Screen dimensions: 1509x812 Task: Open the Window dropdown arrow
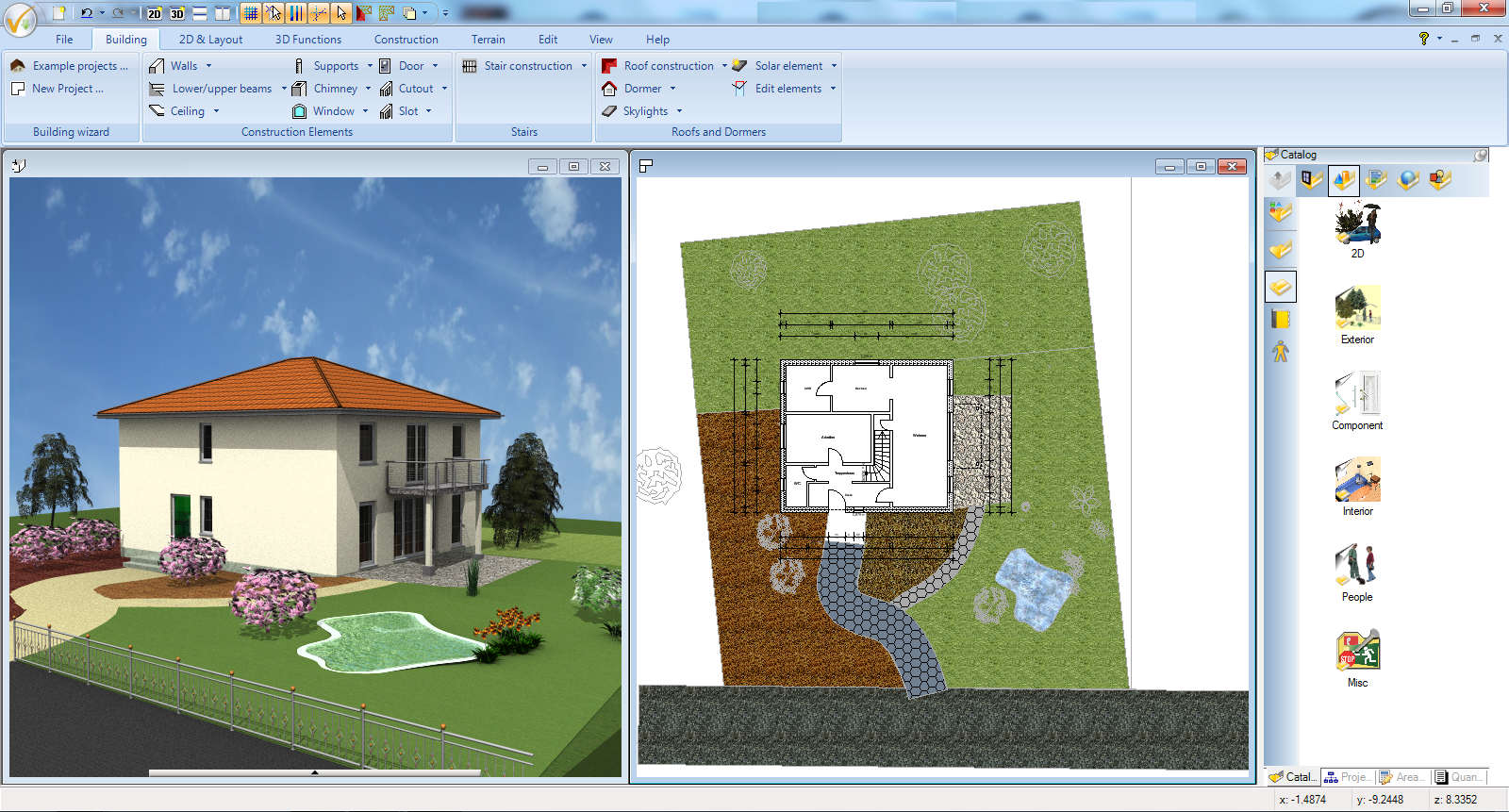pos(365,111)
